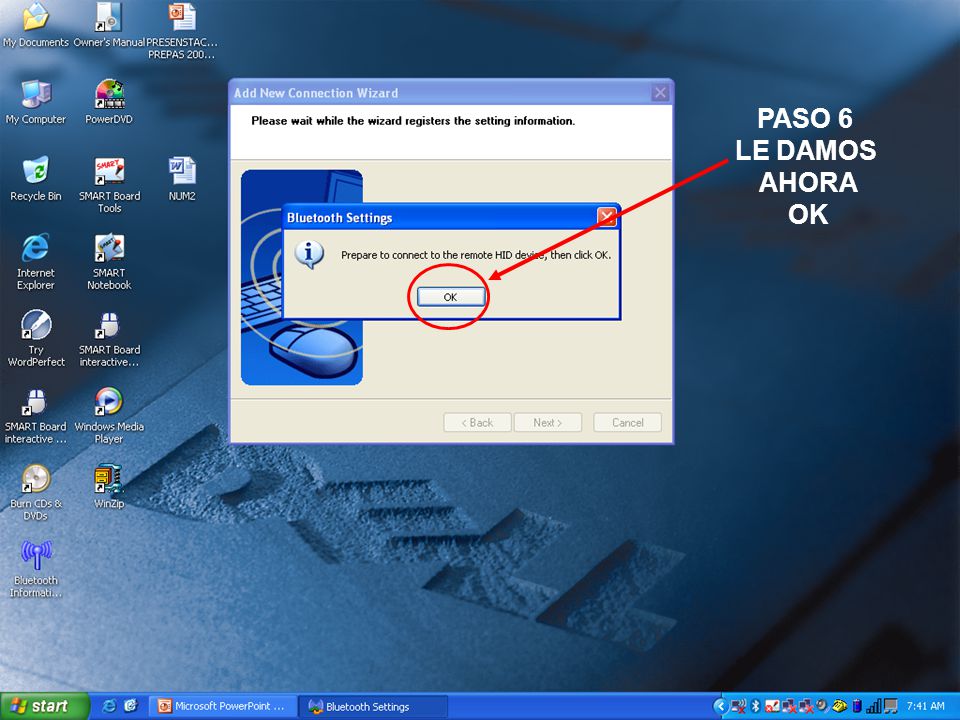Click the Next button in the wizard
Screen dimensions: 960x720
[x=547, y=422]
